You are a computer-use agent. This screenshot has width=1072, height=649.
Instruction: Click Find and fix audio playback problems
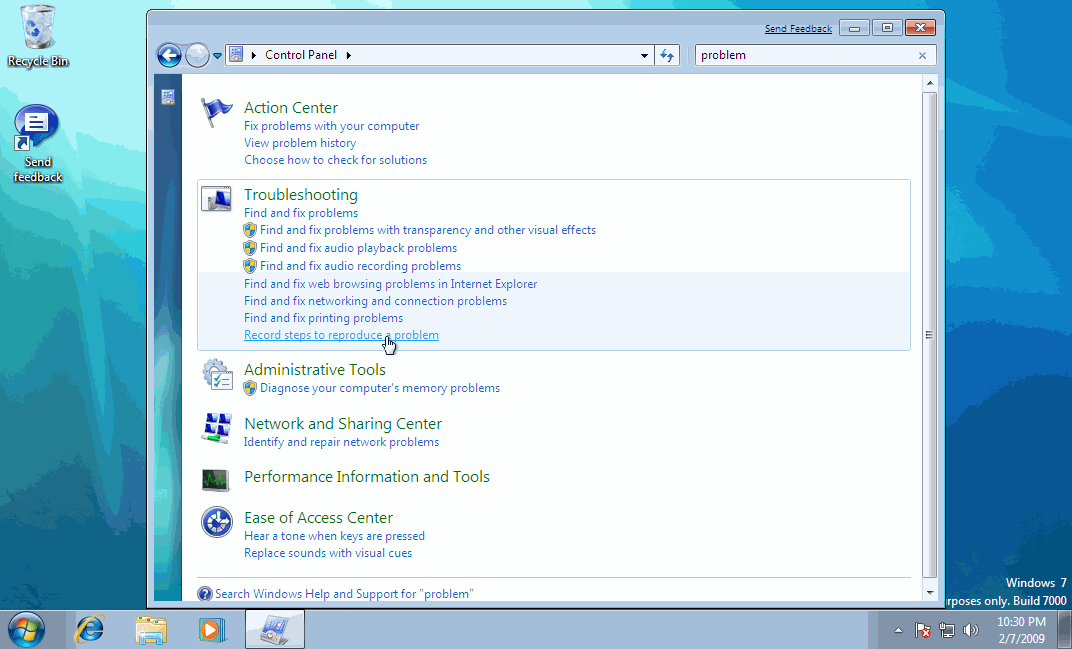point(358,248)
